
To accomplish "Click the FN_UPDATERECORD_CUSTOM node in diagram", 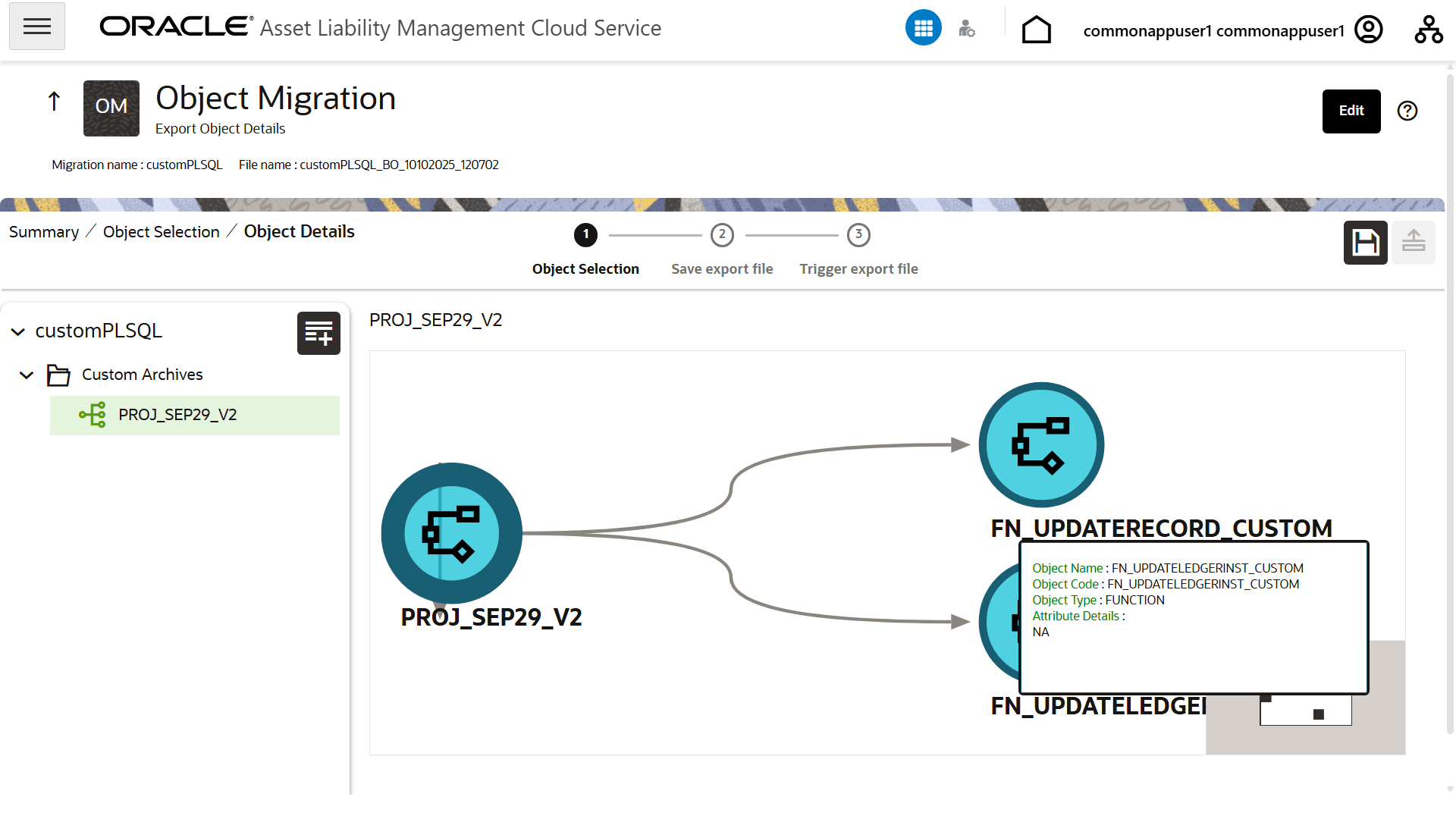I will tap(1041, 445).
